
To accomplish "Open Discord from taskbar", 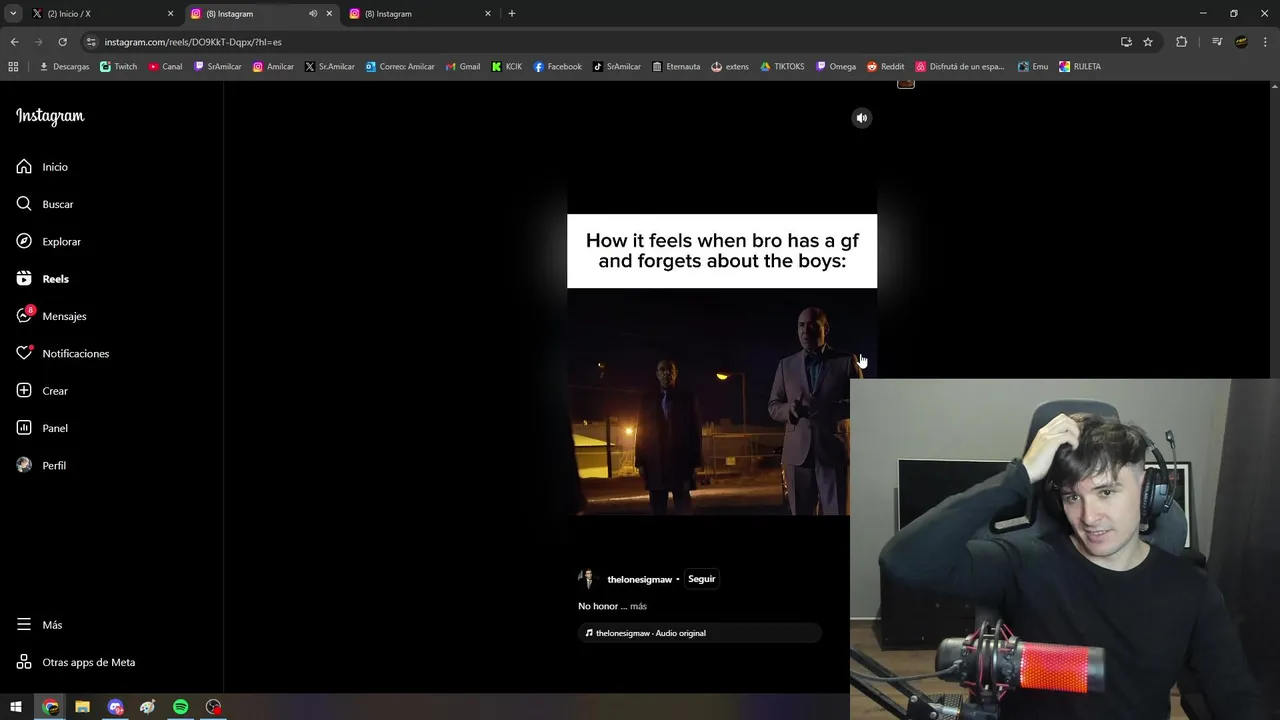I will click(x=115, y=707).
